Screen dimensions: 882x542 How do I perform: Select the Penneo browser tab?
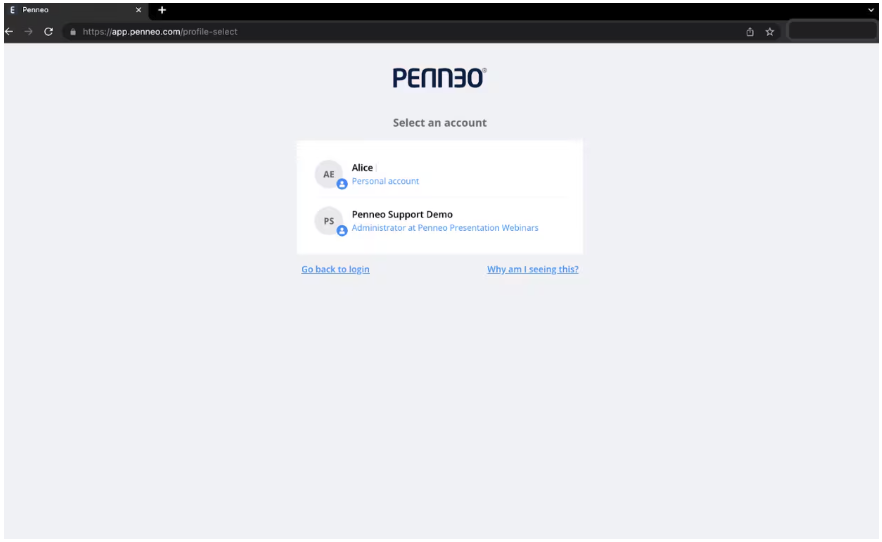coord(76,10)
